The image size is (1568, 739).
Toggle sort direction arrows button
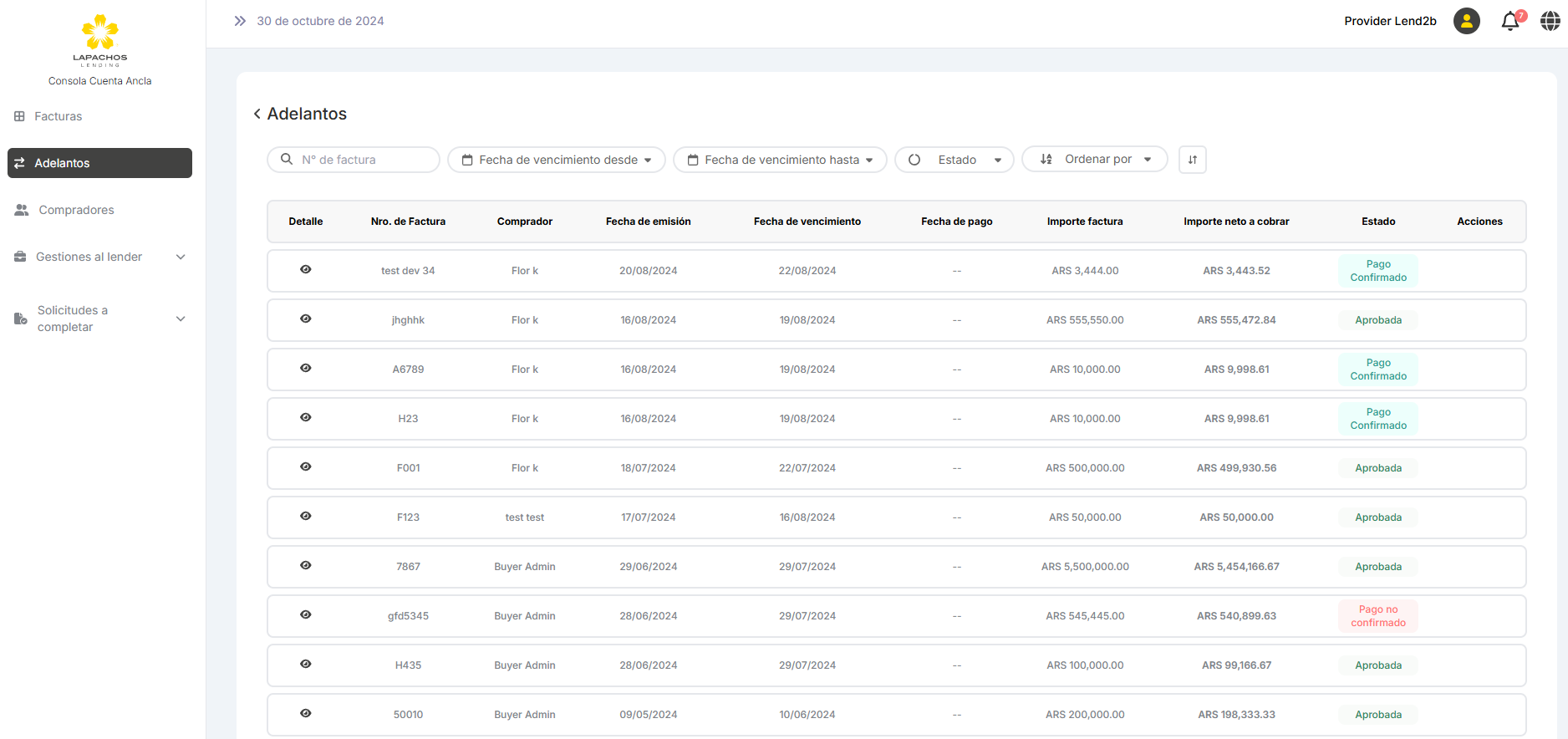pos(1192,160)
